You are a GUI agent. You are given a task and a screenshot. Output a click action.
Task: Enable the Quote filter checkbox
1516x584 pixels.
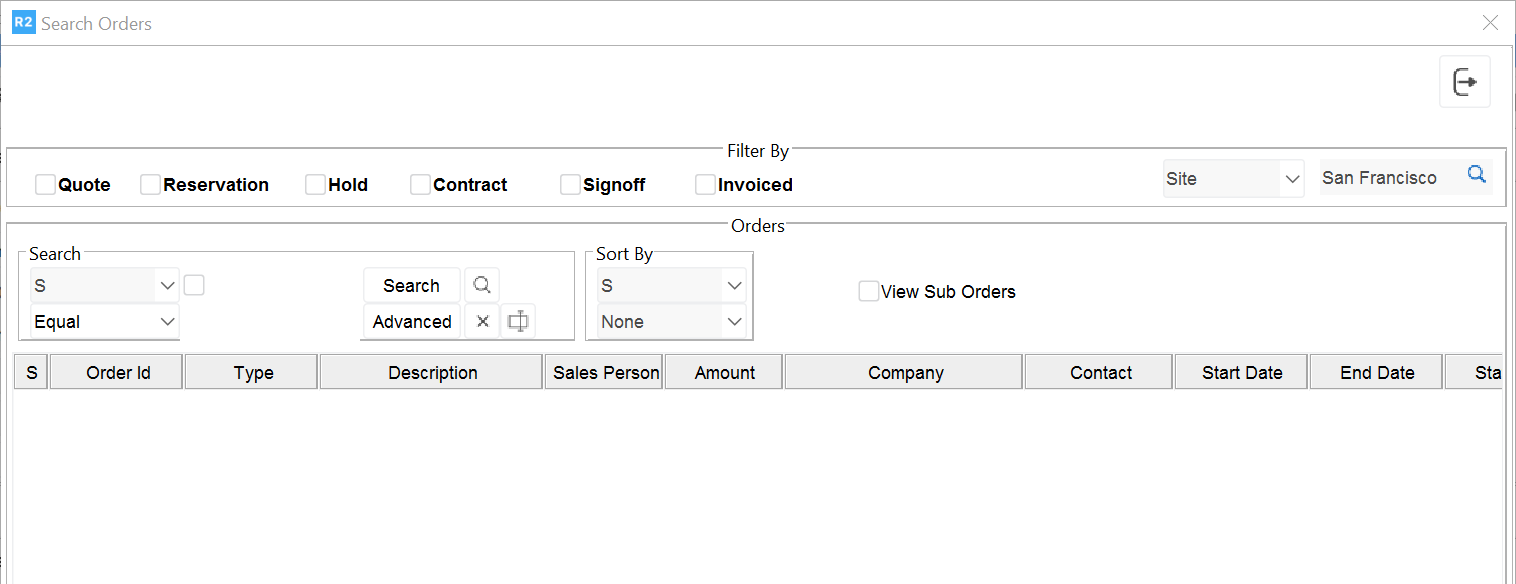(x=45, y=185)
